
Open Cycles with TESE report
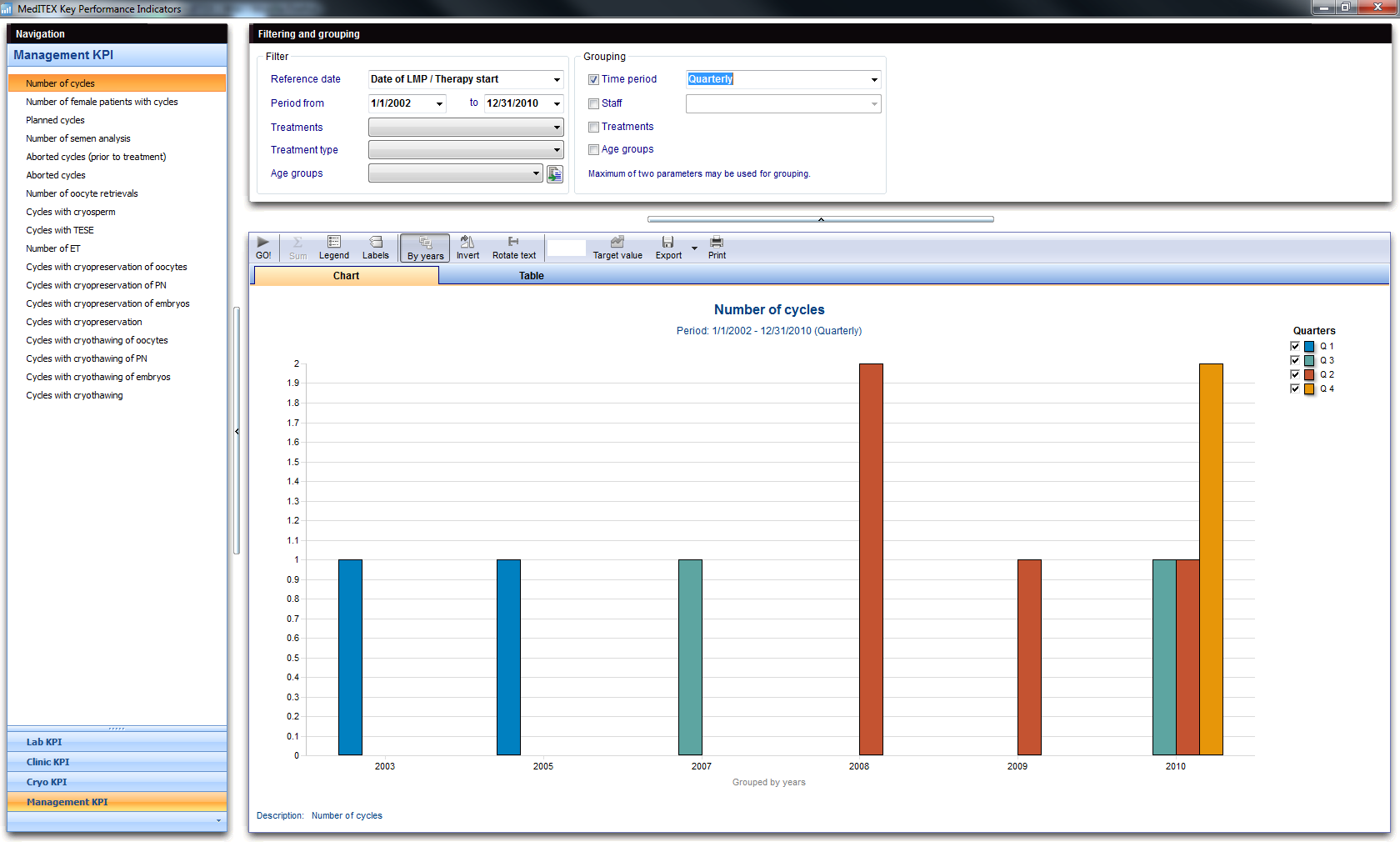pyautogui.click(x=60, y=230)
